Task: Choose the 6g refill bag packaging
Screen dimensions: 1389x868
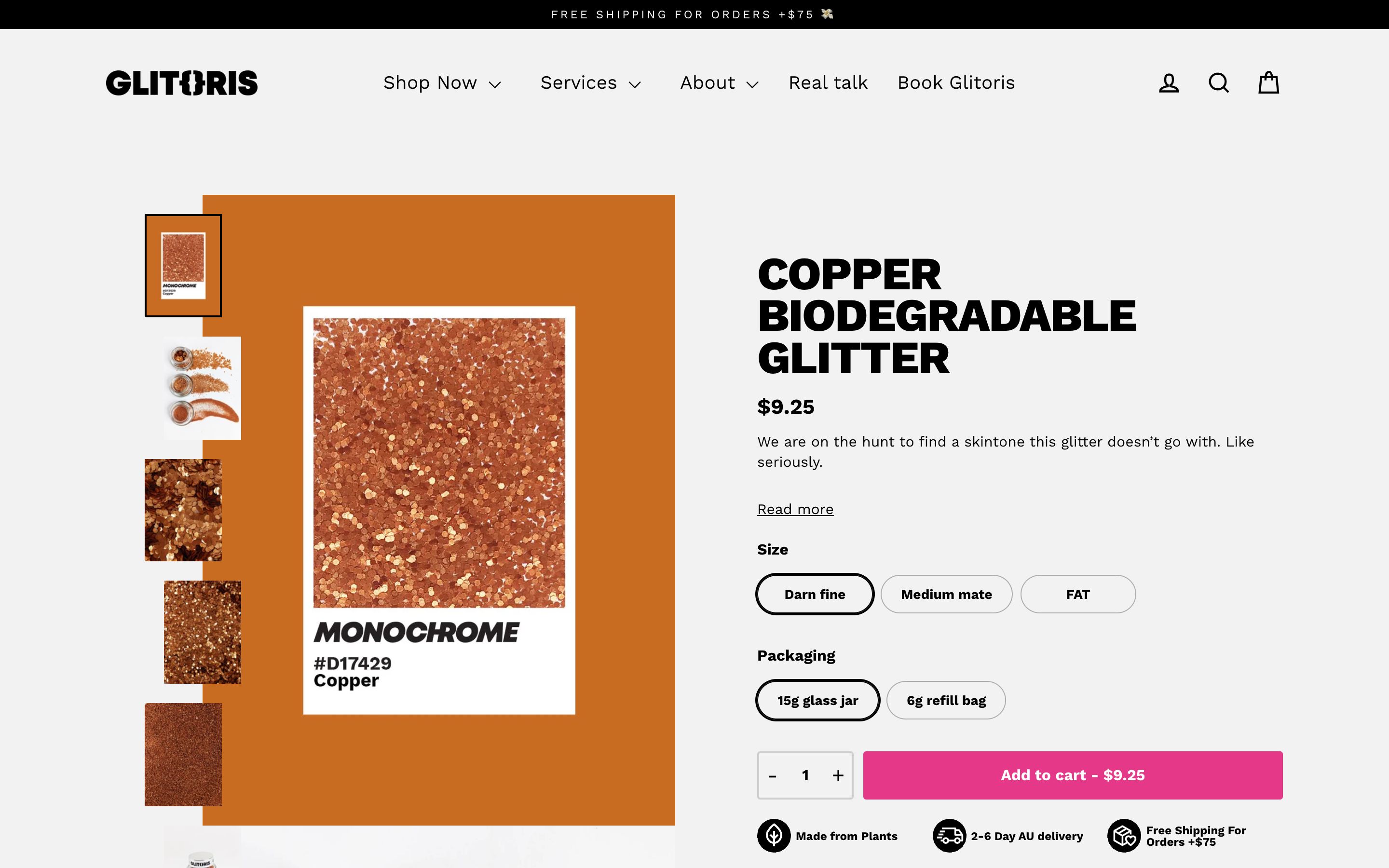Action: pos(945,700)
